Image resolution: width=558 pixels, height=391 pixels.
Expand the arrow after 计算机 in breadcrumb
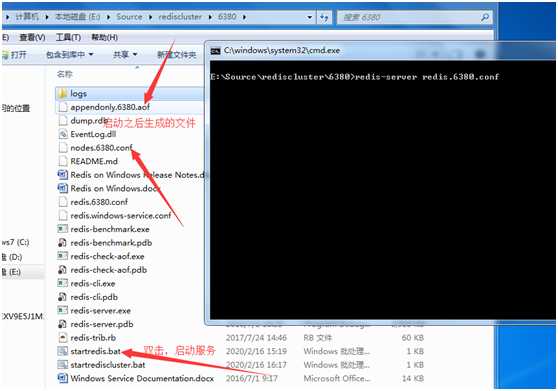pyautogui.click(x=47, y=17)
